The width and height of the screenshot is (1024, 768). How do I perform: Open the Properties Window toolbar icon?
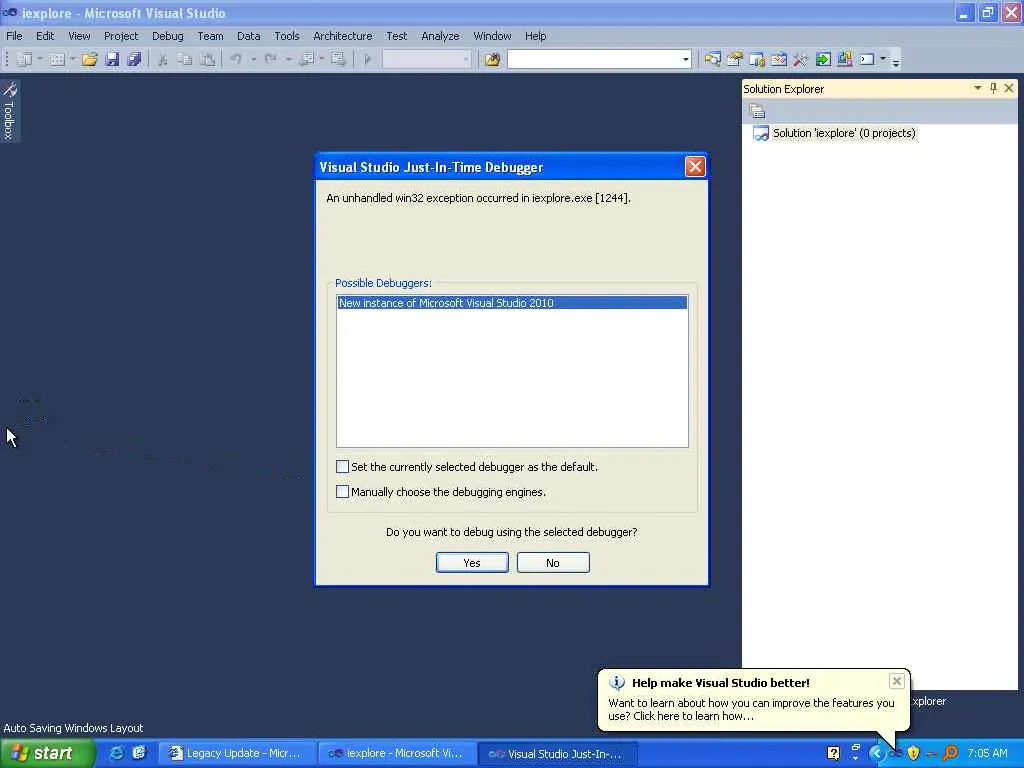(735, 59)
